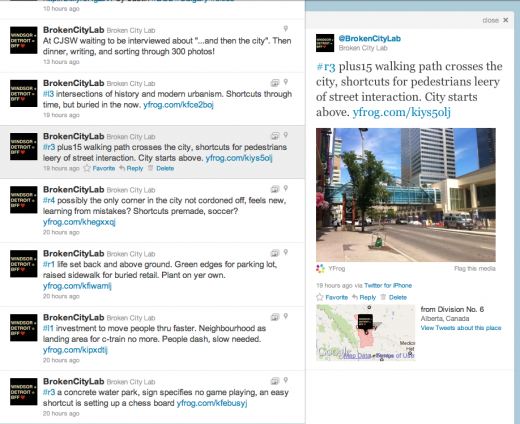Favorite star icon in detail pane
The height and width of the screenshot is (424, 520).
pos(320,297)
